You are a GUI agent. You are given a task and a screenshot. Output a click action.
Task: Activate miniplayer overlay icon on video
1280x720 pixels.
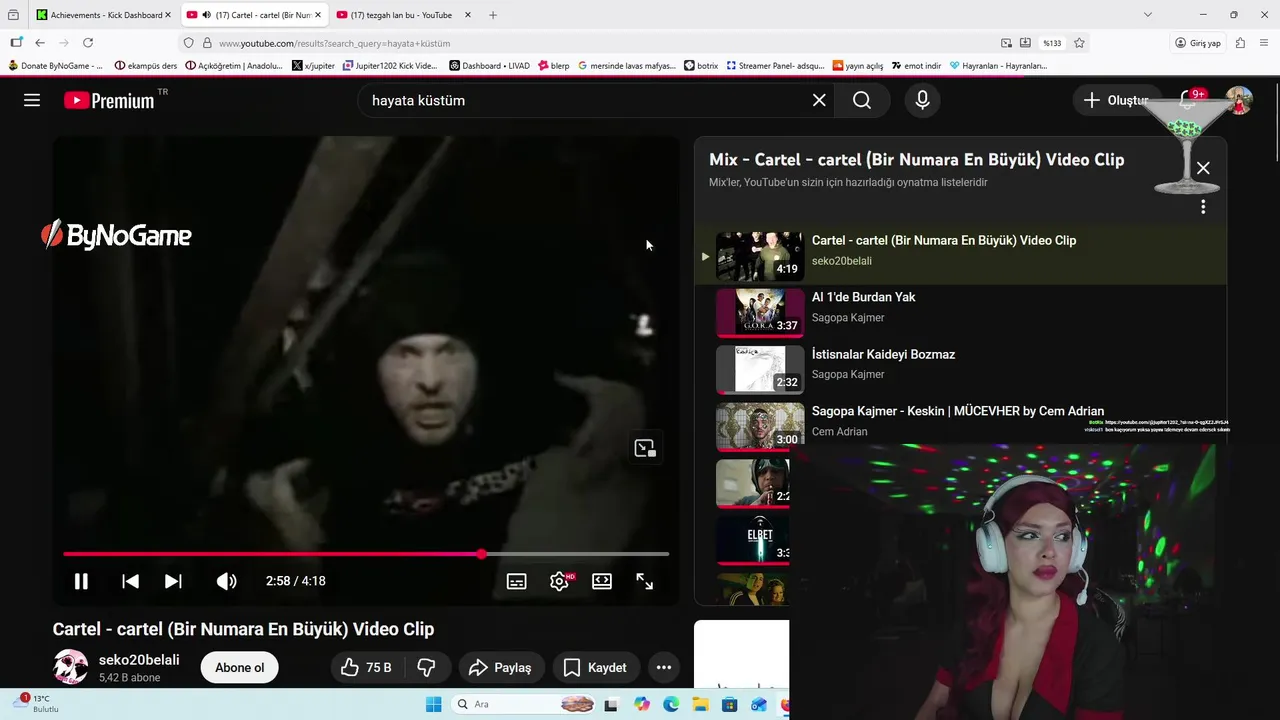[645, 448]
